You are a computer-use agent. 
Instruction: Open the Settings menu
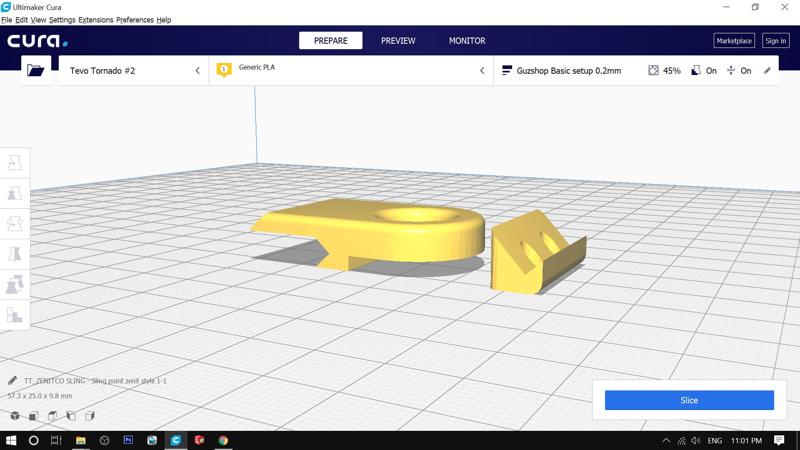[x=62, y=20]
